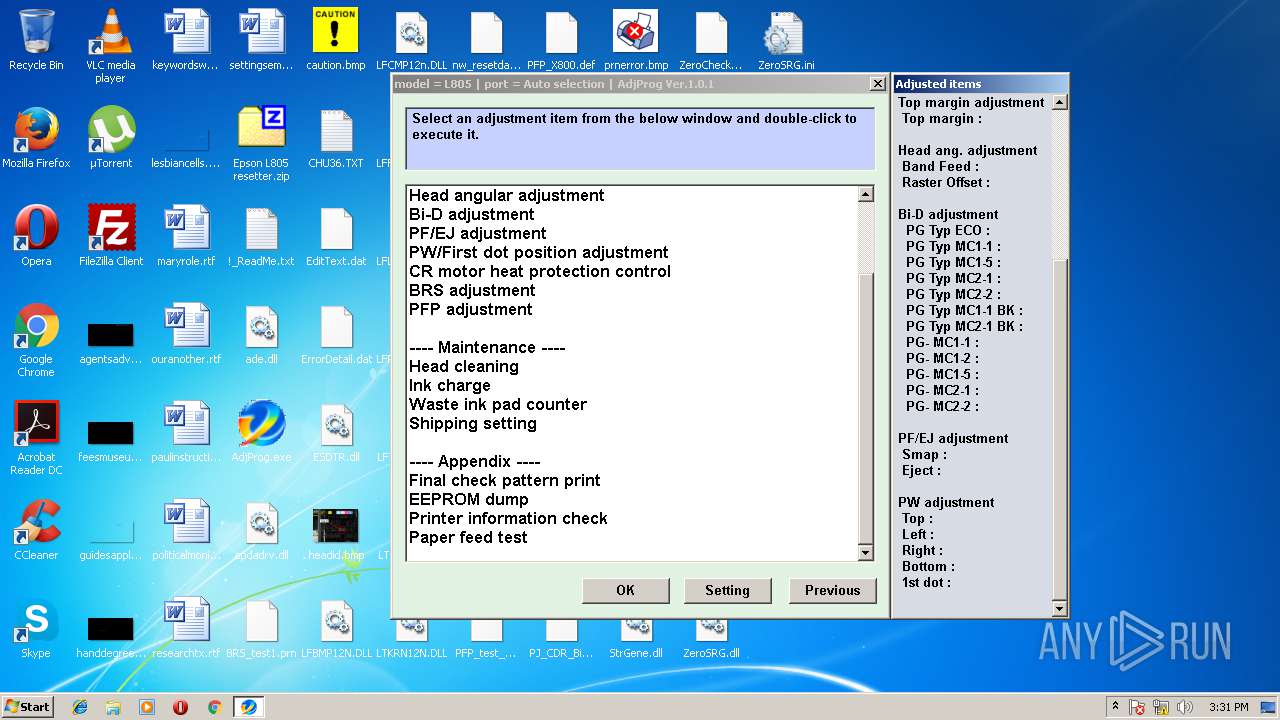This screenshot has height=720, width=1280.
Task: Show hidden system tray icons
Action: [1115, 707]
